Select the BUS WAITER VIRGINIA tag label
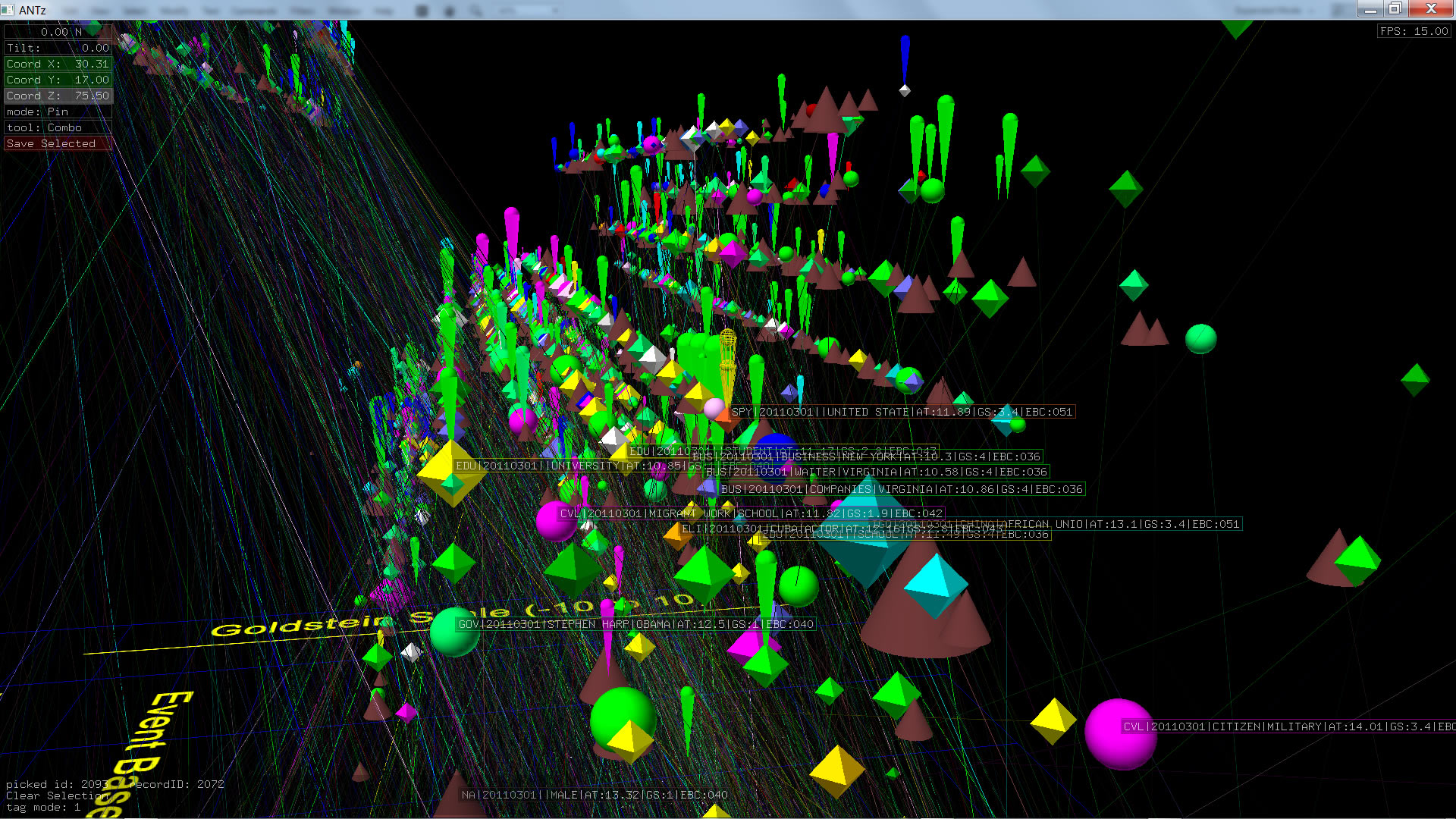 875,472
